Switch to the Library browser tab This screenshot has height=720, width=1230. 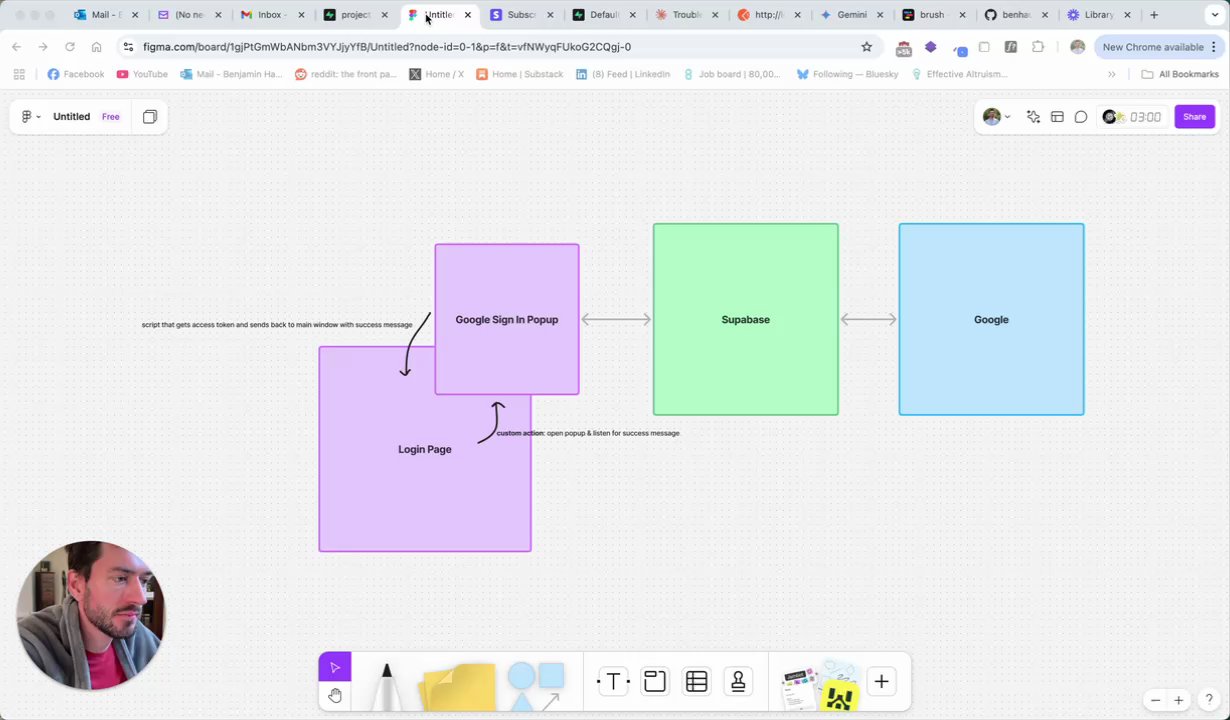(x=1098, y=15)
